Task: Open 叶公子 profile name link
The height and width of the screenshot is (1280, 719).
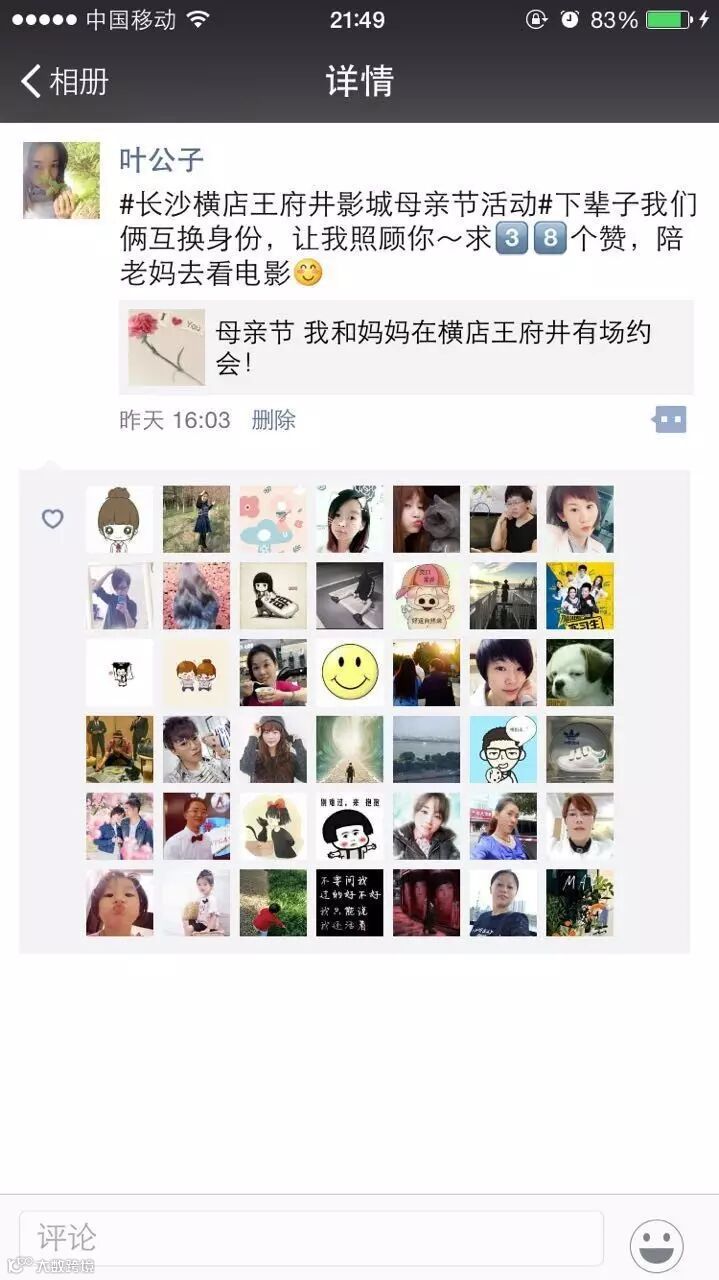Action: click(161, 159)
